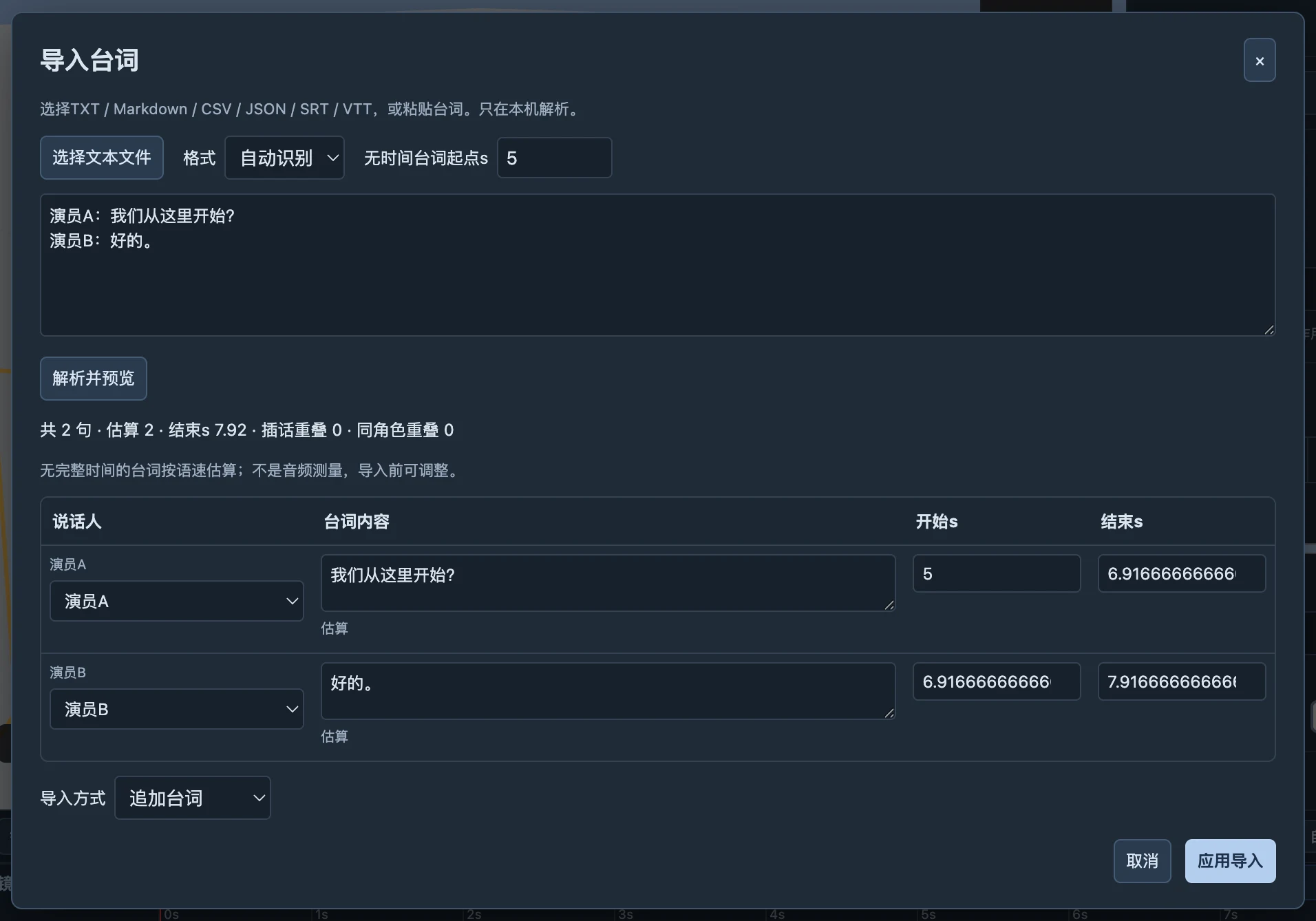Edit the line text 好的。 in preview table

click(x=608, y=691)
